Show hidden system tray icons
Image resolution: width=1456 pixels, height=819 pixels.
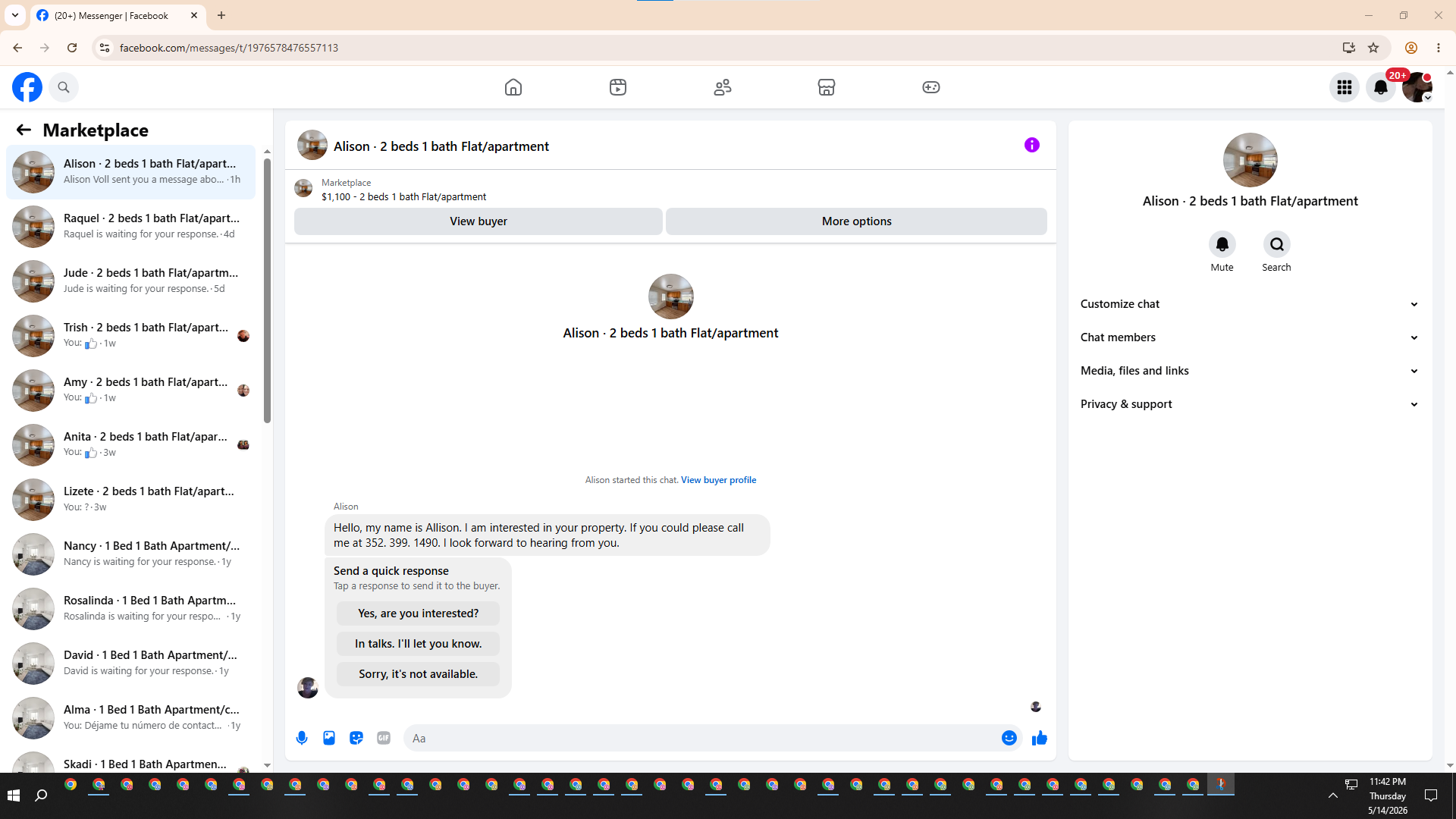(x=1332, y=795)
